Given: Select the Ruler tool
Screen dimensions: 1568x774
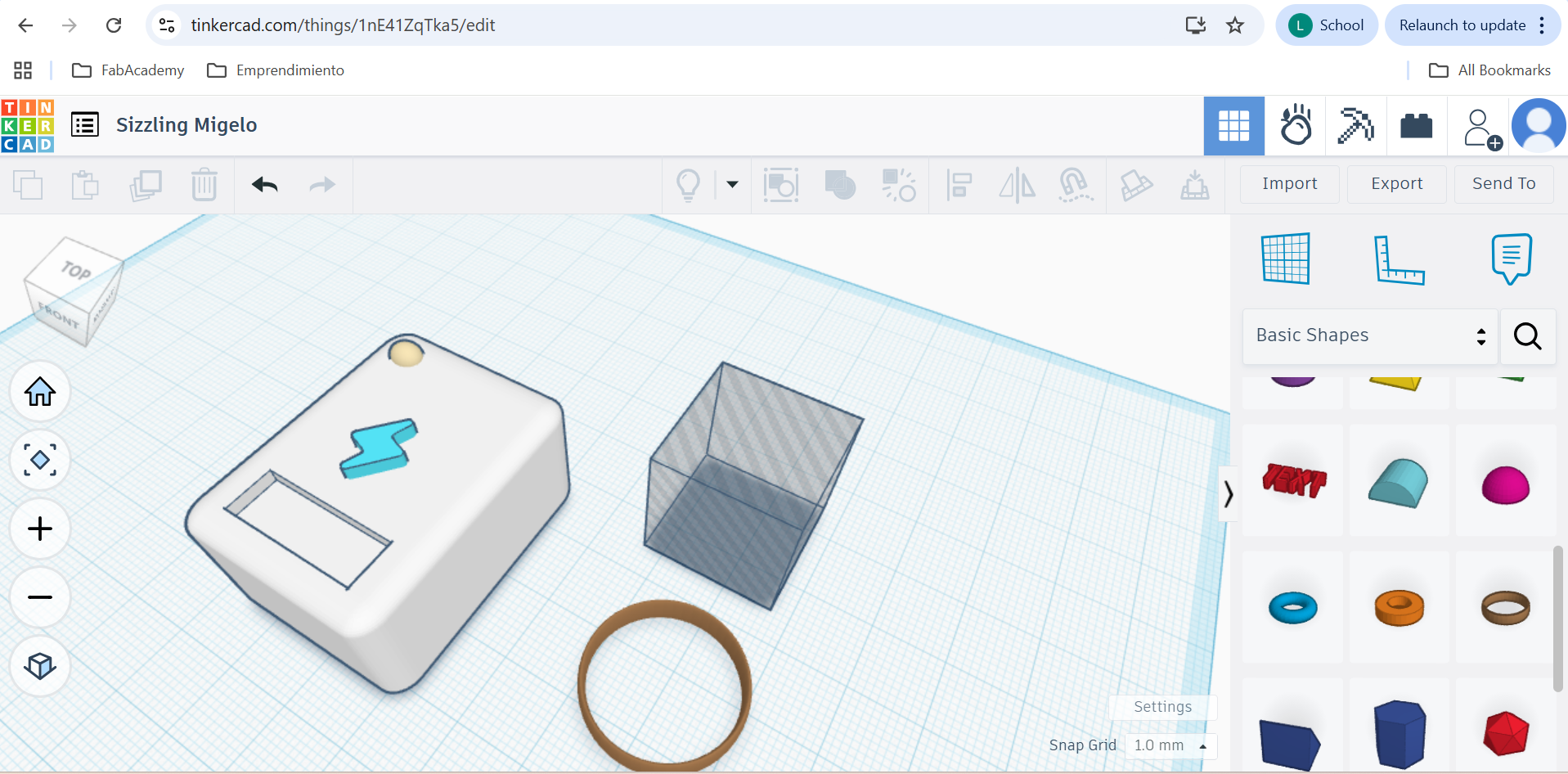Looking at the screenshot, I should click(1400, 259).
